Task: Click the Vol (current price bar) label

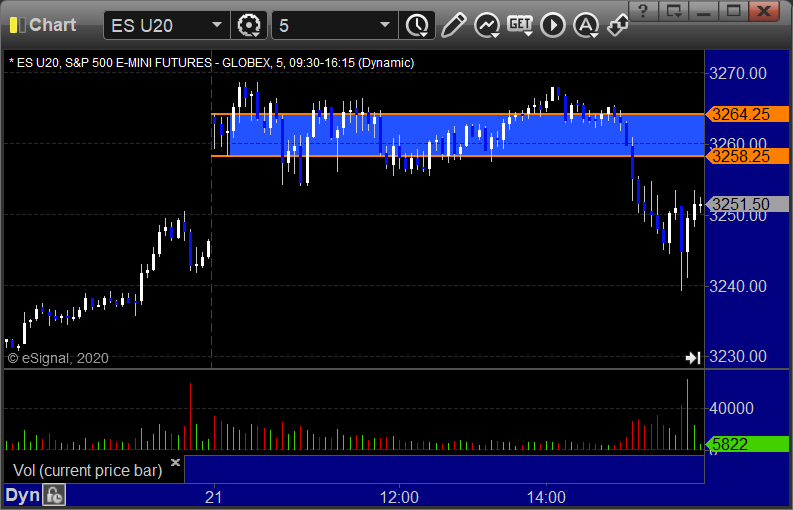Action: coord(87,471)
